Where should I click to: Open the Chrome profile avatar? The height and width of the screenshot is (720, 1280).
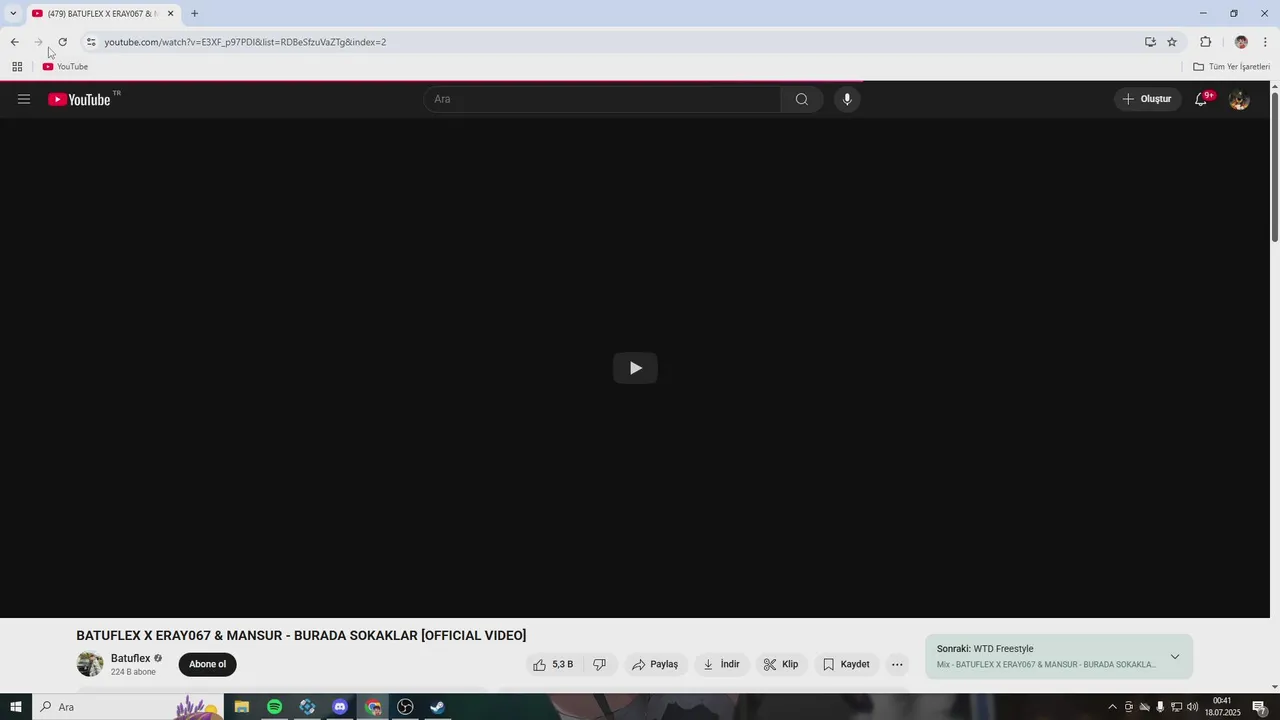point(1241,42)
